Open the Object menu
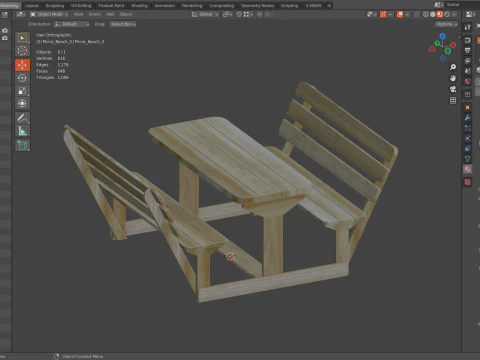The image size is (480, 360). (126, 14)
